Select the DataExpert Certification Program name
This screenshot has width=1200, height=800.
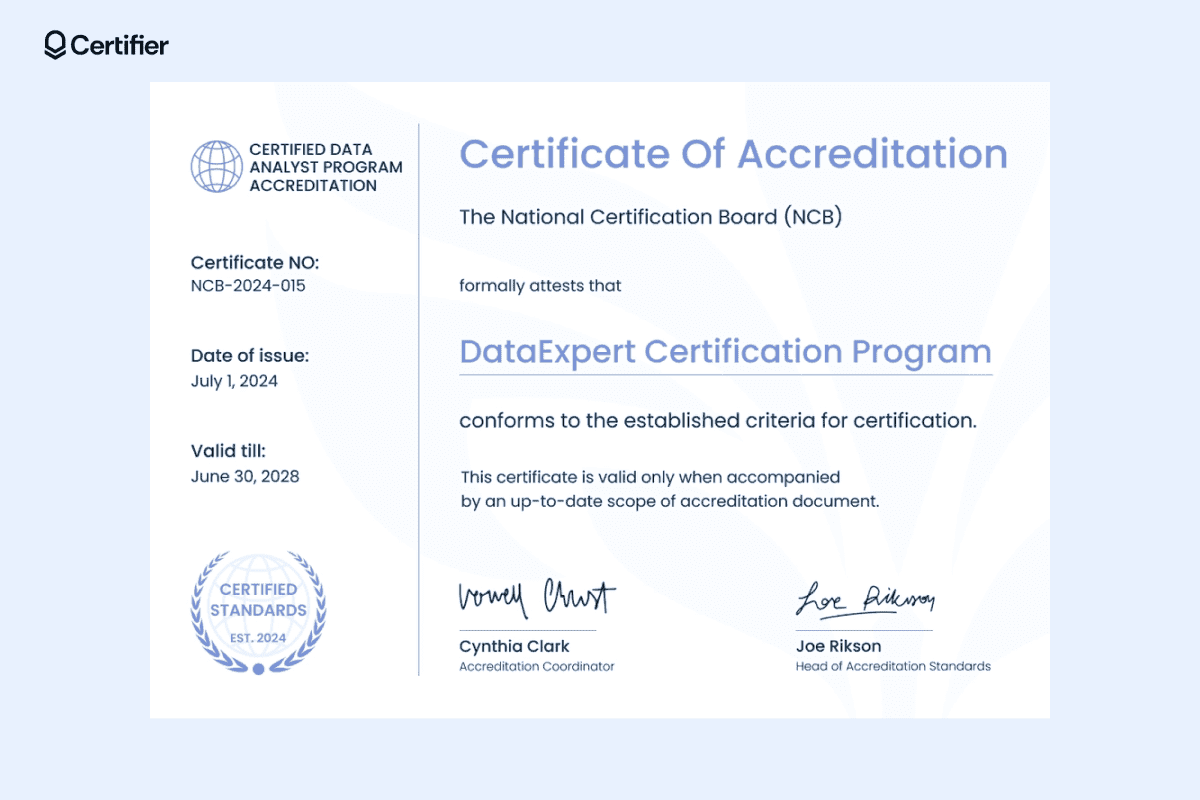click(725, 352)
